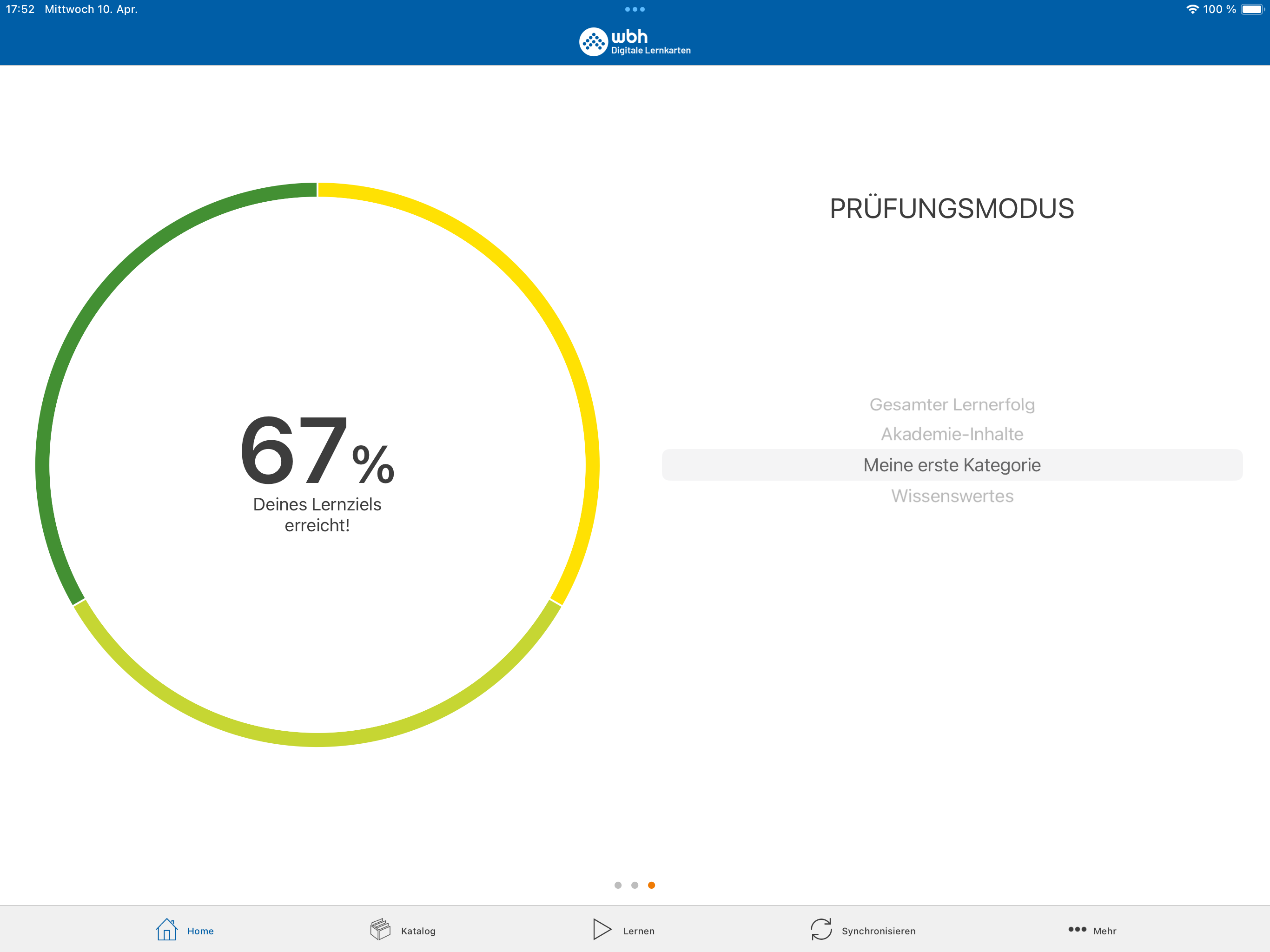
Task: Tap the 'Digitale Lernkarten' subtitle
Action: pos(650,51)
